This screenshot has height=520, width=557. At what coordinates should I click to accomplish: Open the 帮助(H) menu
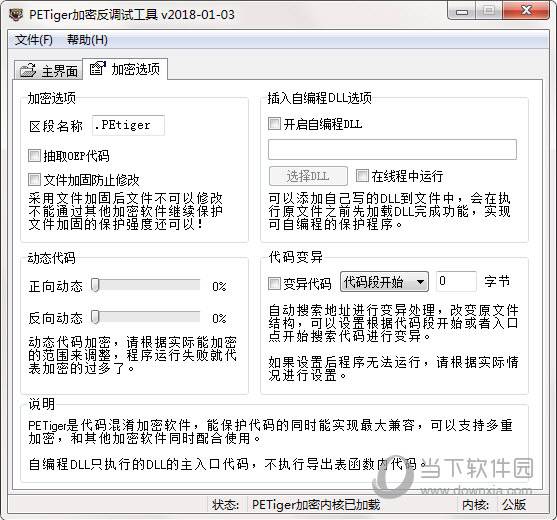tap(87, 40)
